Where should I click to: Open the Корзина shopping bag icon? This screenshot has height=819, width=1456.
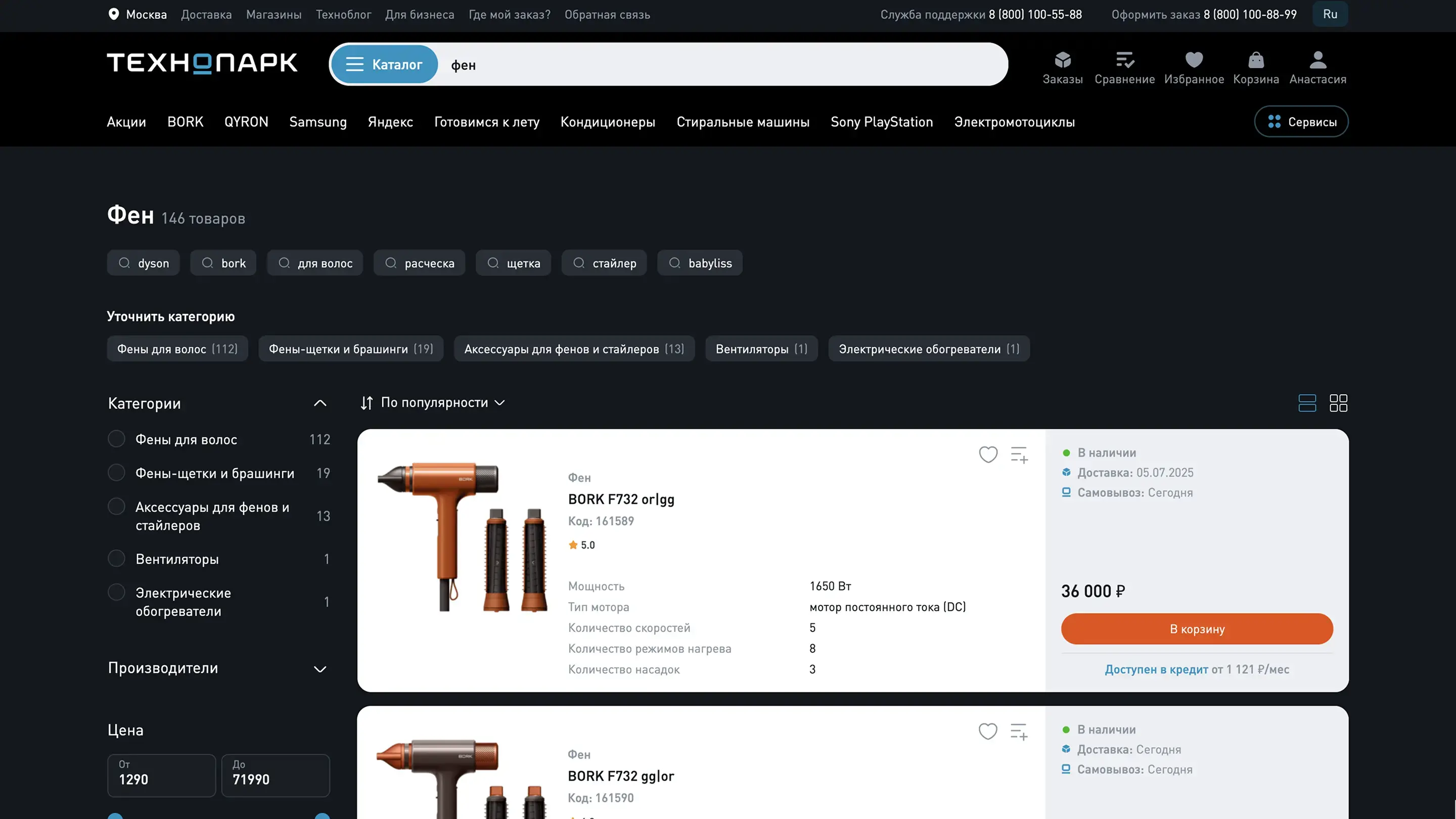click(x=1255, y=60)
